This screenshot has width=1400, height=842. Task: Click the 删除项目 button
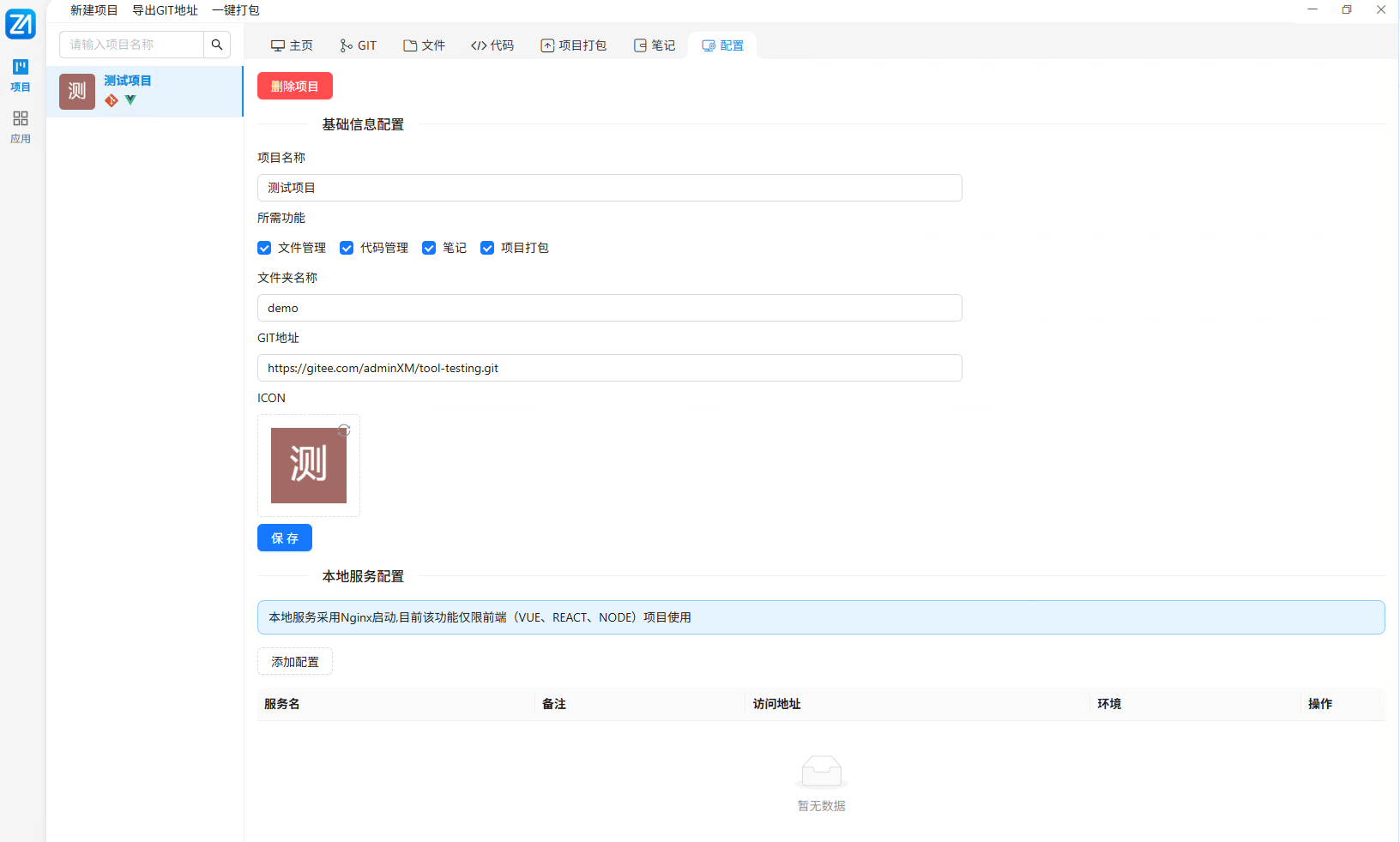(294, 86)
